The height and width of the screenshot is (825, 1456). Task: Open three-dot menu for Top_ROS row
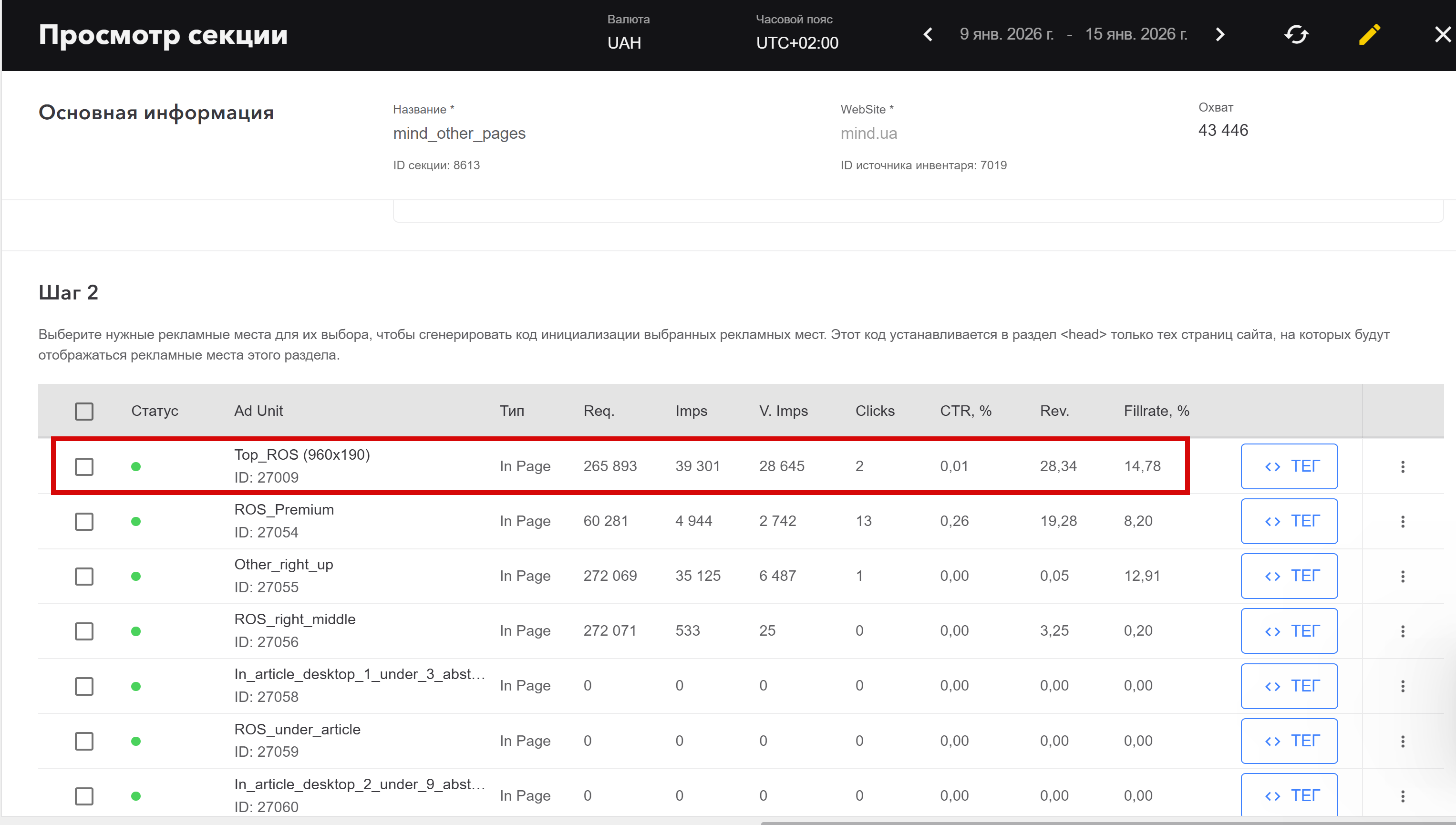click(x=1402, y=466)
